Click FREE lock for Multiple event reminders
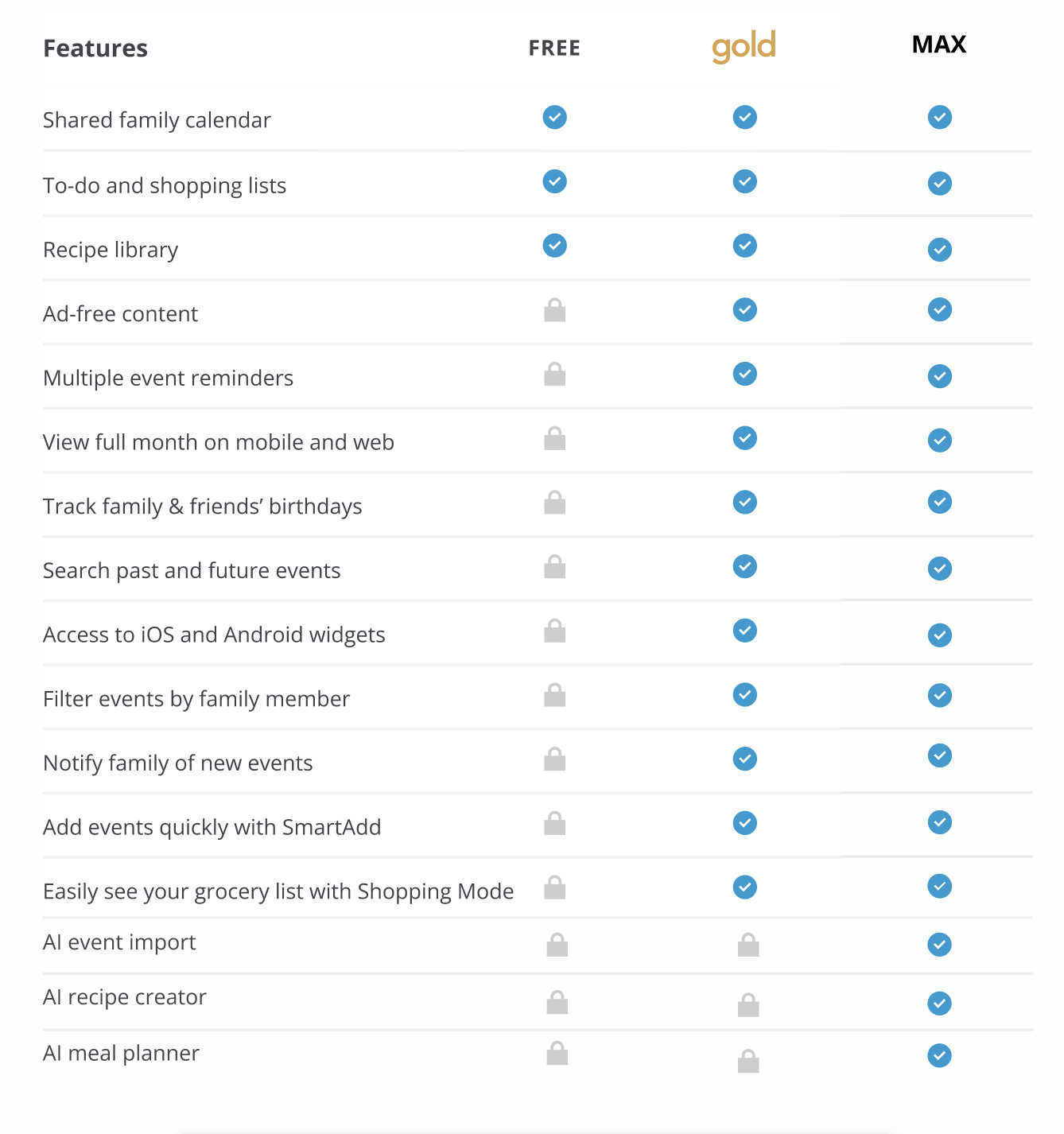1064x1134 pixels. click(x=555, y=375)
